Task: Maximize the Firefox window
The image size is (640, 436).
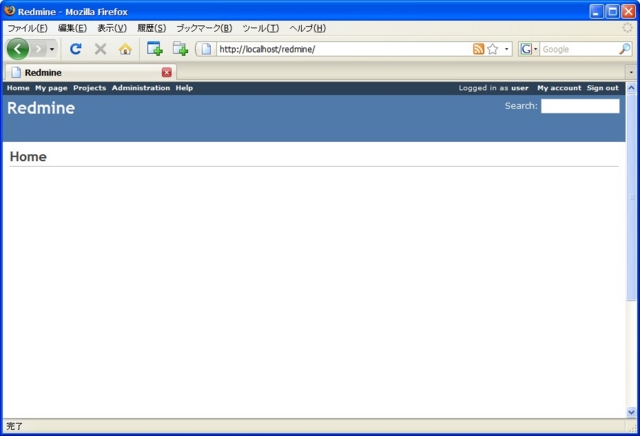Action: (x=612, y=11)
